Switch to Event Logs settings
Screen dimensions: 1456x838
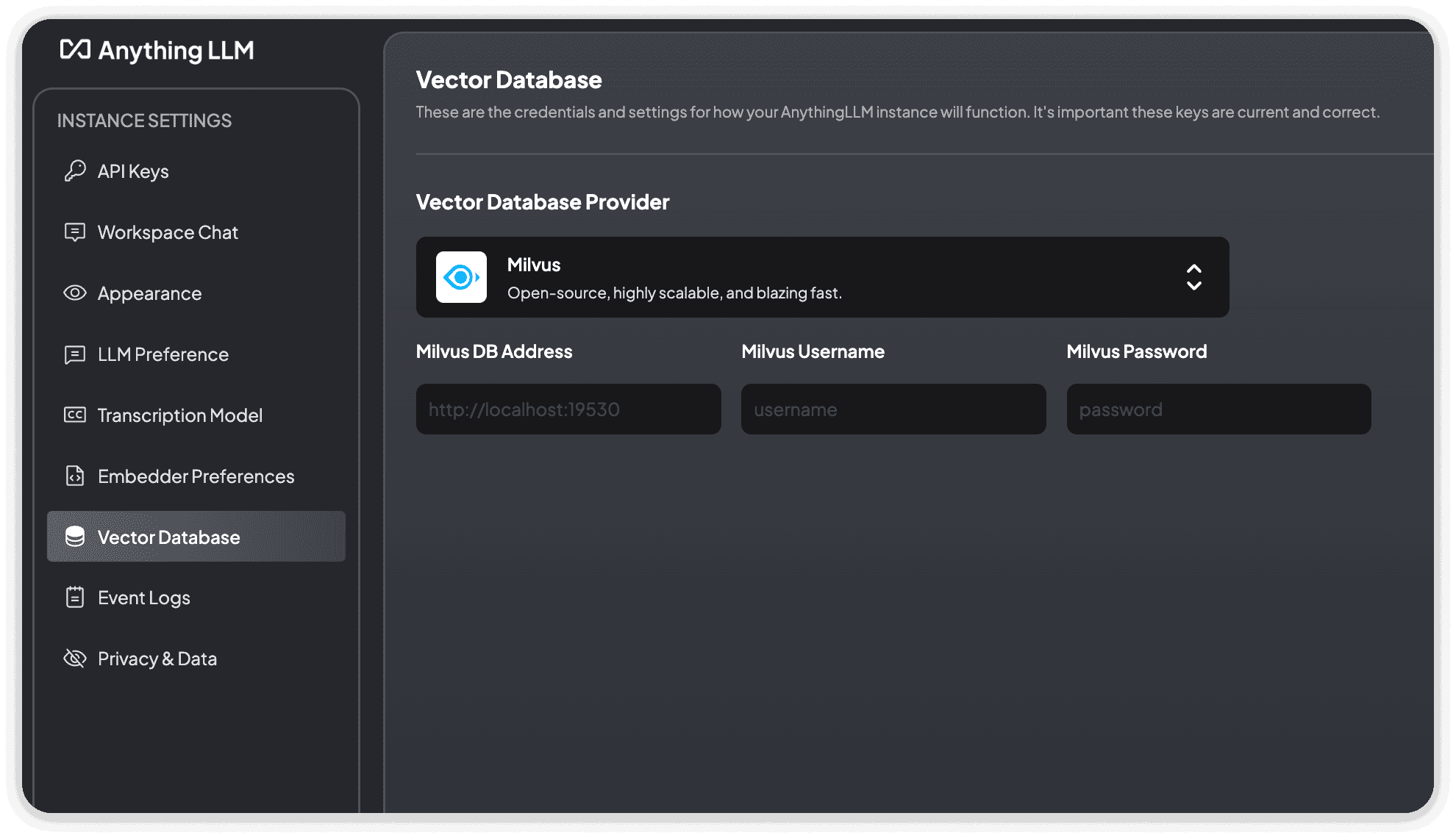tap(143, 597)
